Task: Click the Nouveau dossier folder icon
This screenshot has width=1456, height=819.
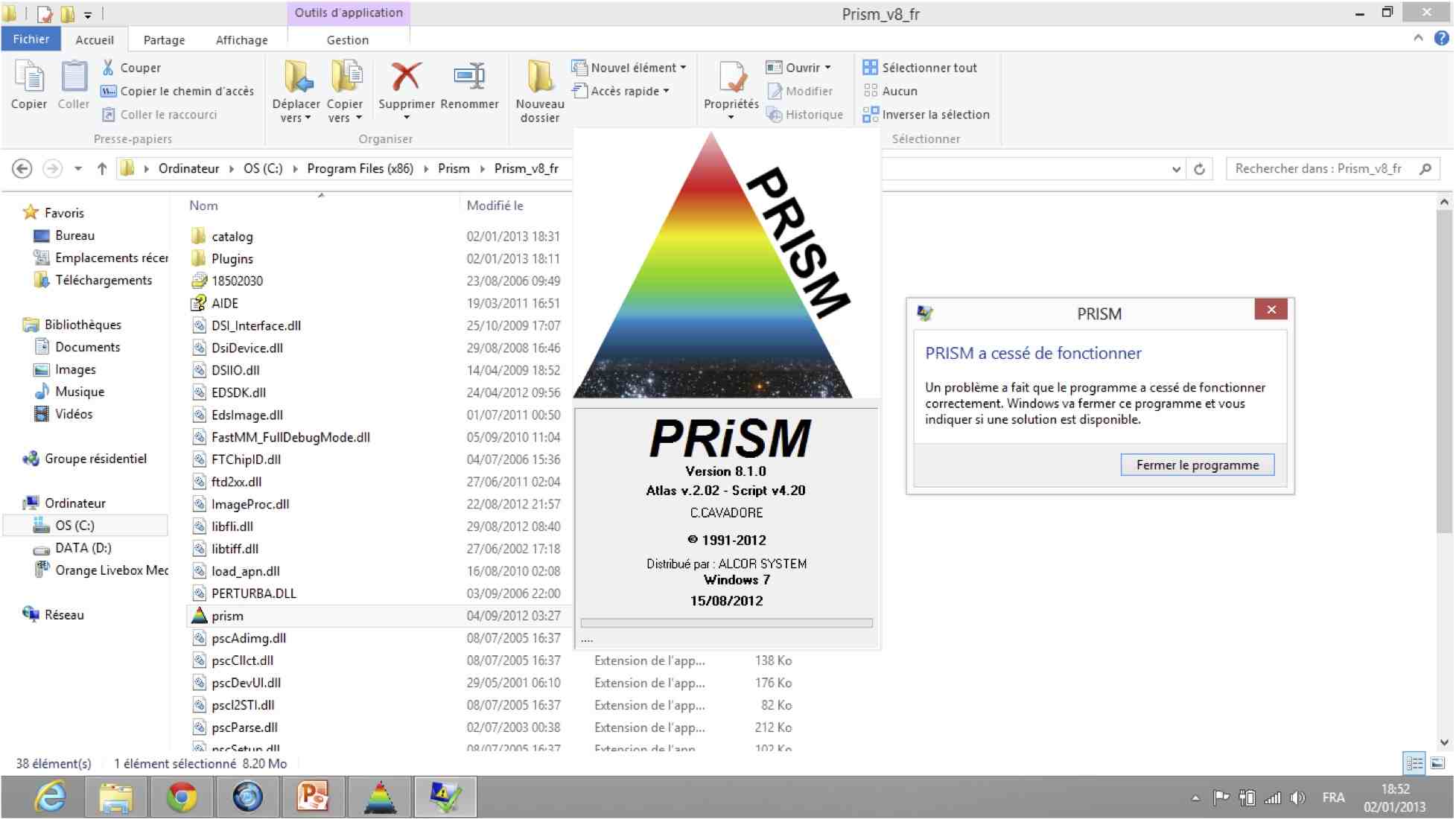Action: point(539,77)
